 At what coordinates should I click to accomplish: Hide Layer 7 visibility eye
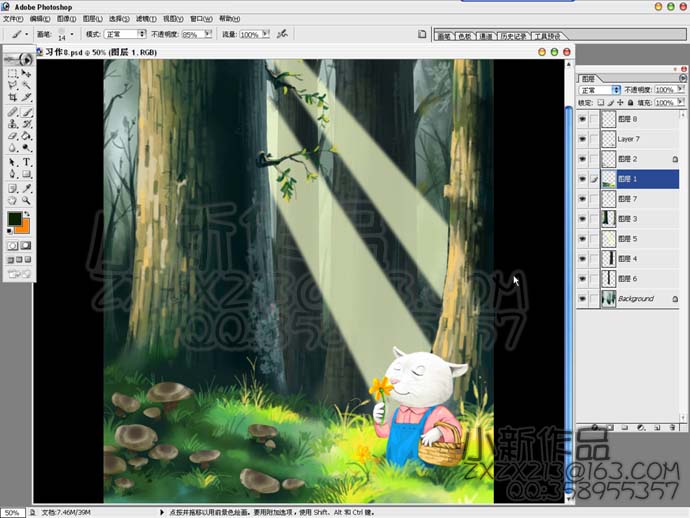click(583, 139)
